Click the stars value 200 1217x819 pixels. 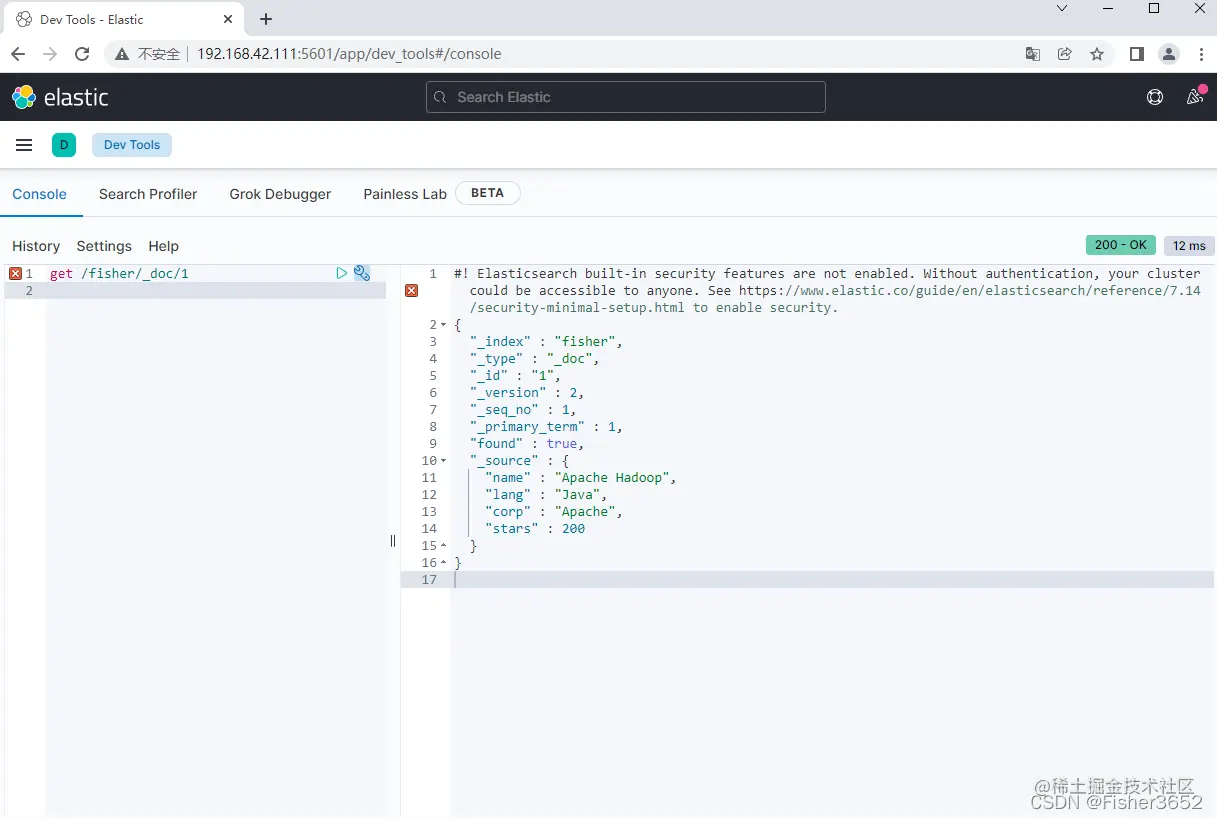click(x=573, y=528)
